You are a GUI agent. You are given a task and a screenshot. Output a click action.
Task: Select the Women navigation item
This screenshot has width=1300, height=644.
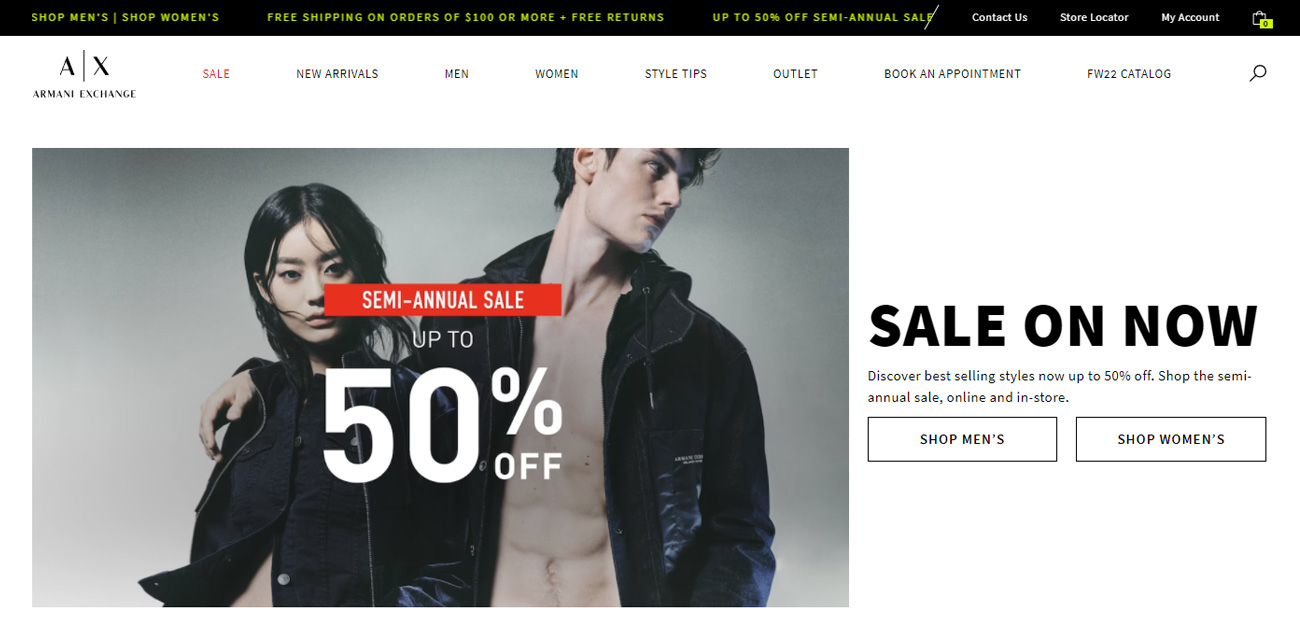(x=557, y=74)
